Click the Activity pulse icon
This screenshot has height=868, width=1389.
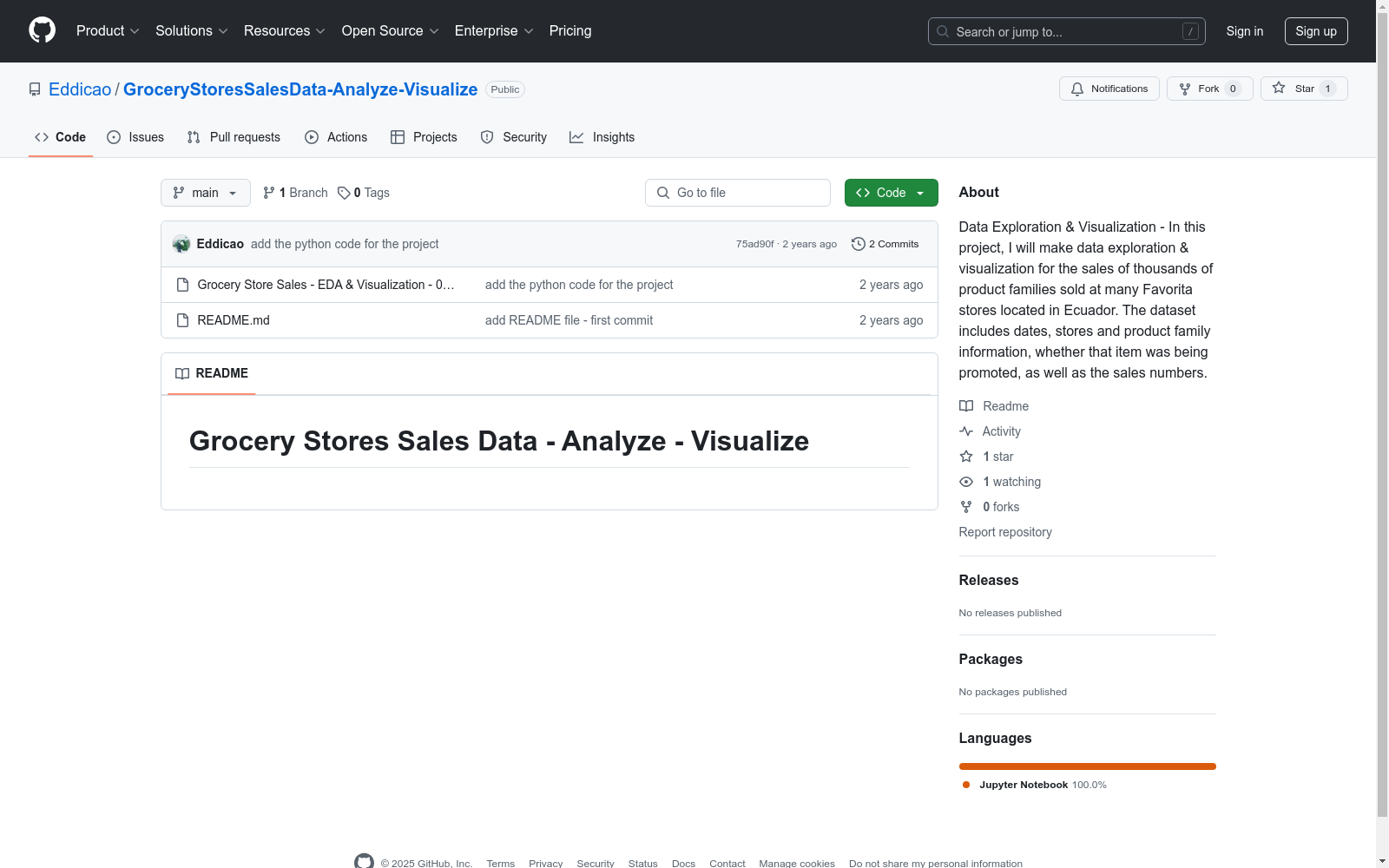click(966, 431)
